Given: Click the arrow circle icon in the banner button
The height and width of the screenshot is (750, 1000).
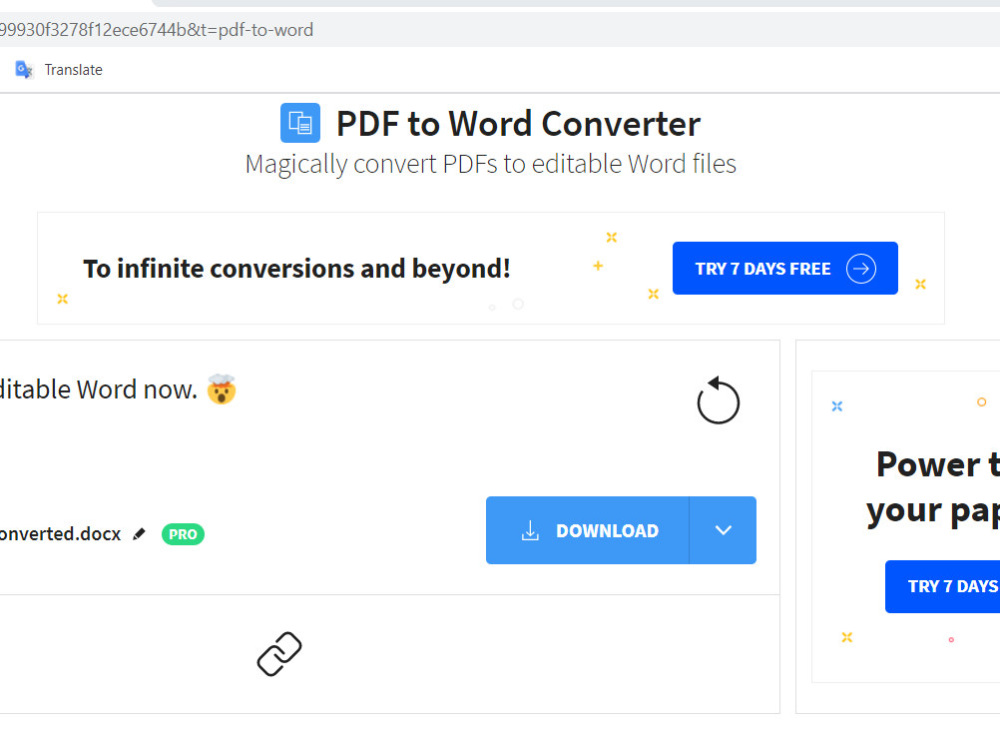Looking at the screenshot, I should pyautogui.click(x=861, y=268).
